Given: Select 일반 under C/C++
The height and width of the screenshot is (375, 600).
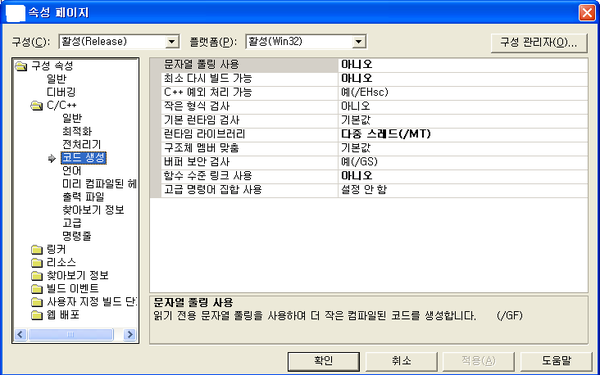Looking at the screenshot, I should pos(72,118).
